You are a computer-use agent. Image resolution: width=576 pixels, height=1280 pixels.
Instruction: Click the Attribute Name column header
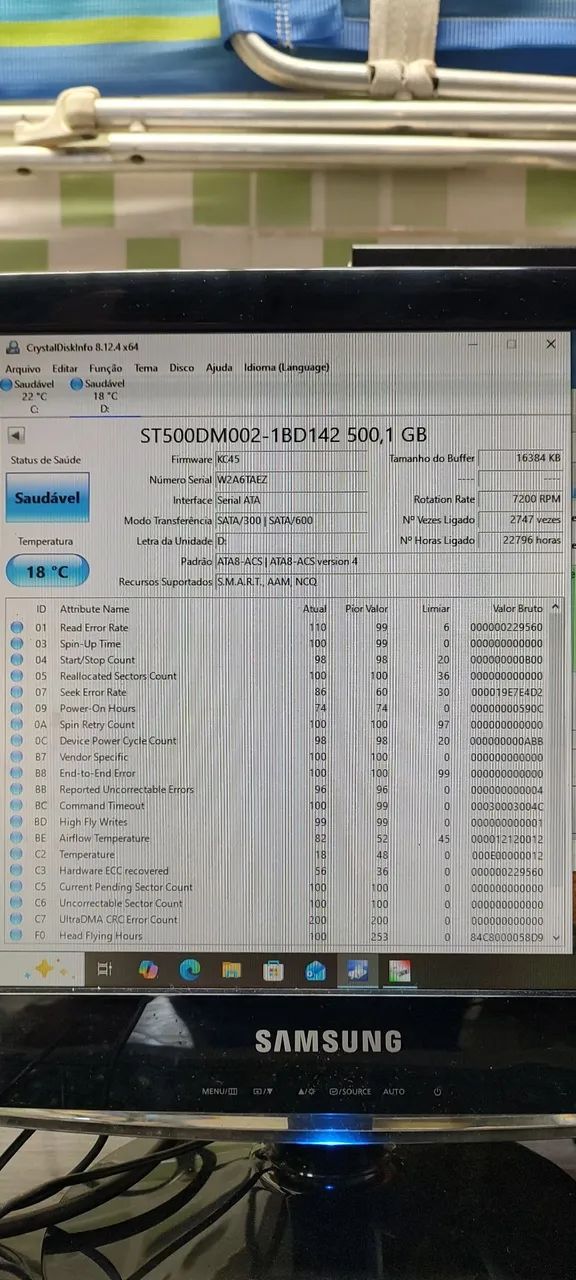(x=94, y=608)
